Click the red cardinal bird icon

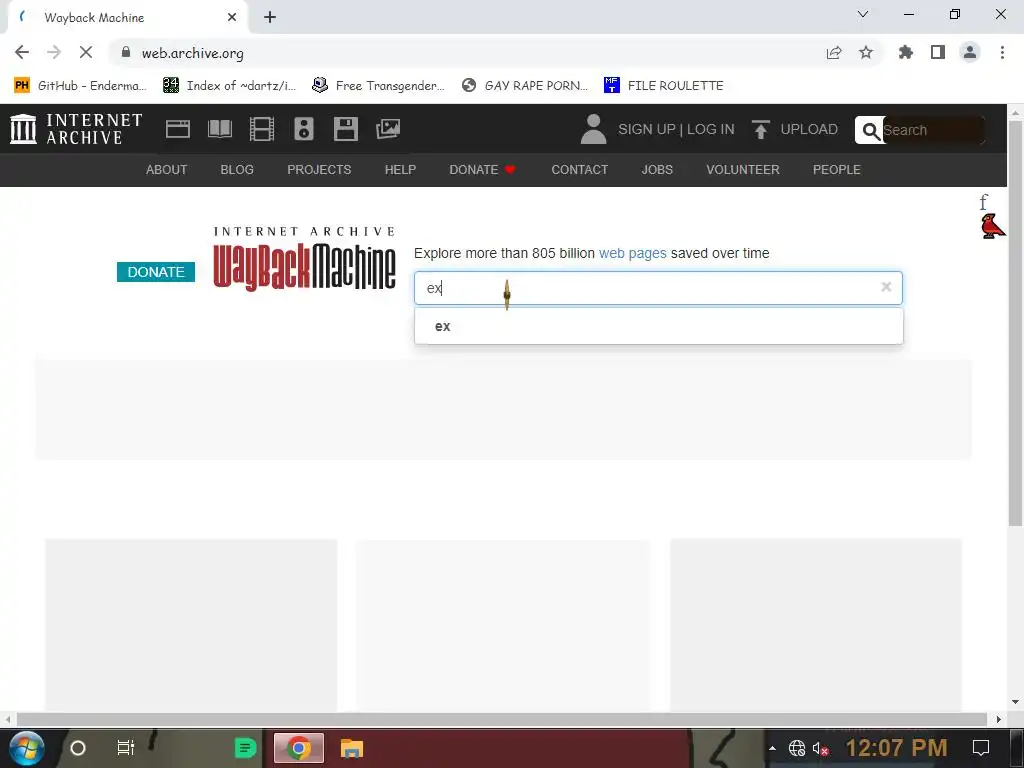pyautogui.click(x=993, y=226)
